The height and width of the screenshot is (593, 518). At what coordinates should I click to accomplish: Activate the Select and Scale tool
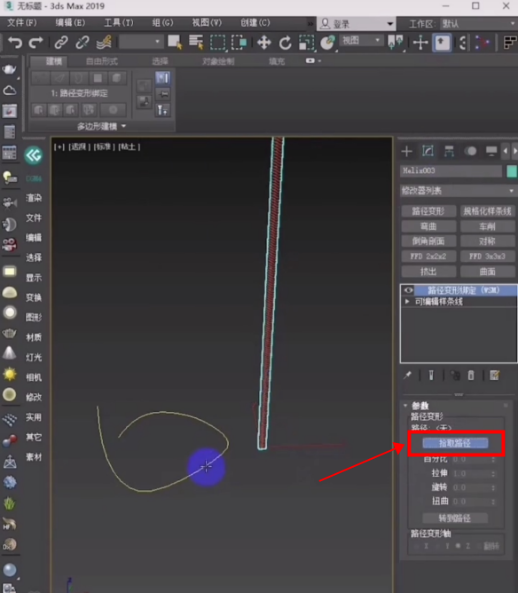click(x=307, y=42)
